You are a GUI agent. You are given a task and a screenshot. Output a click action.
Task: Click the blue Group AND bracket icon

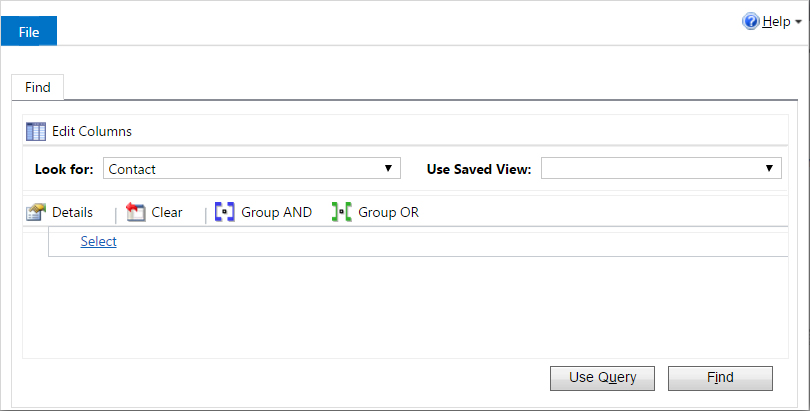225,212
